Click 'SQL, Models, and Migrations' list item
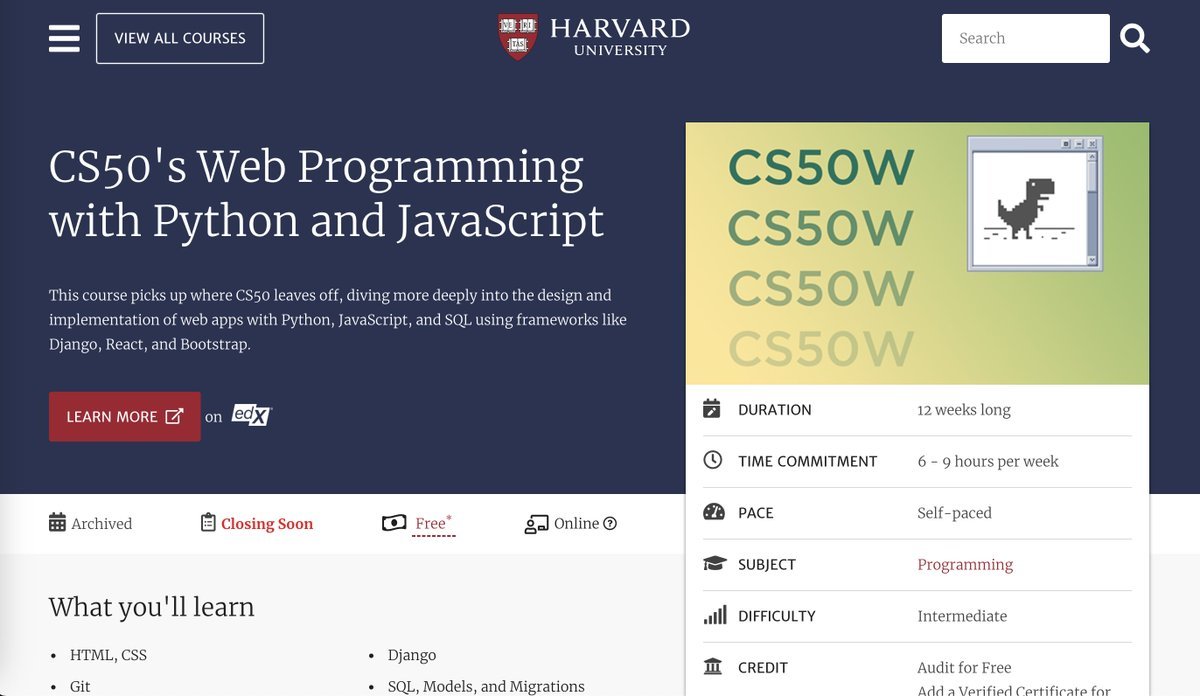 pos(486,686)
